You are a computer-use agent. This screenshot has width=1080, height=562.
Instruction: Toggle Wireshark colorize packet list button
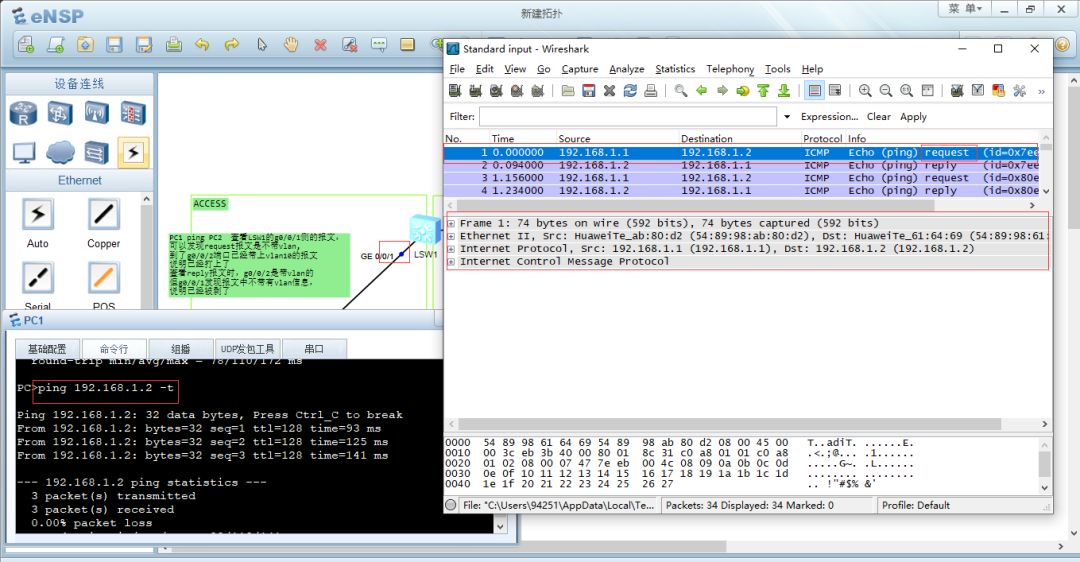coord(814,90)
